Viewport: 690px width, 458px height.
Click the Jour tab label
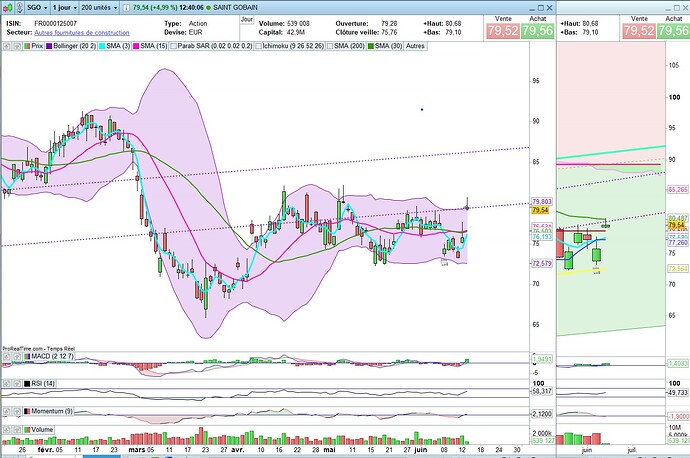(x=247, y=20)
